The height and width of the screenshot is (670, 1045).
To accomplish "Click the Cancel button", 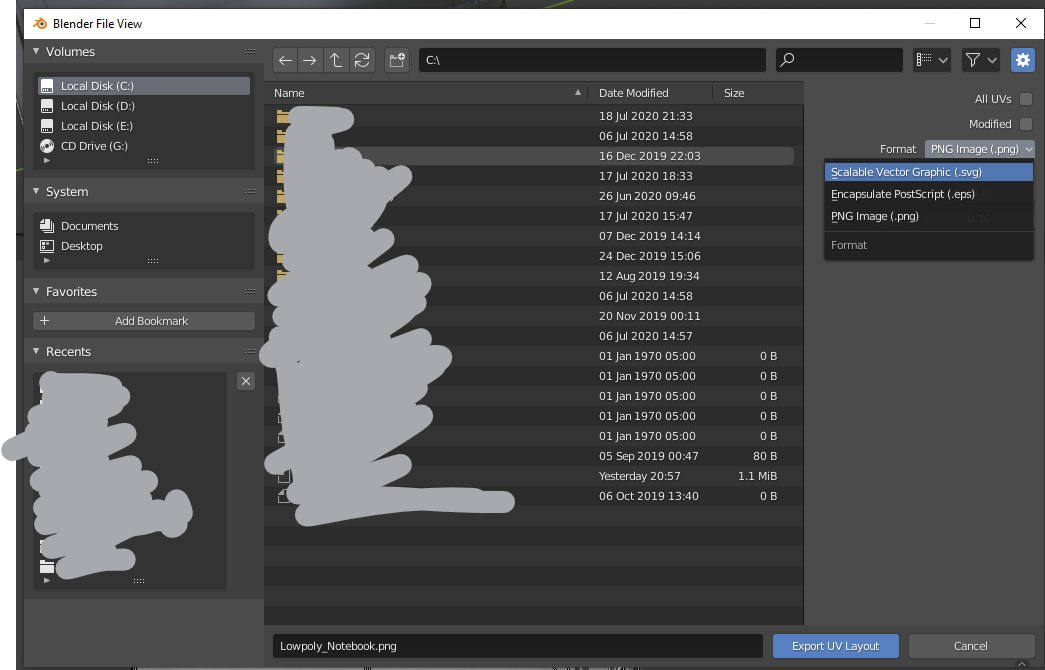I will pos(970,646).
